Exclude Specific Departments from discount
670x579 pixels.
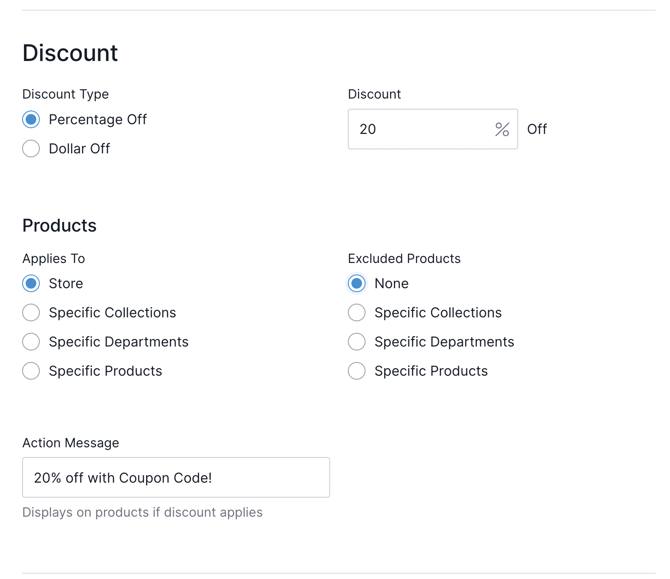pos(357,342)
